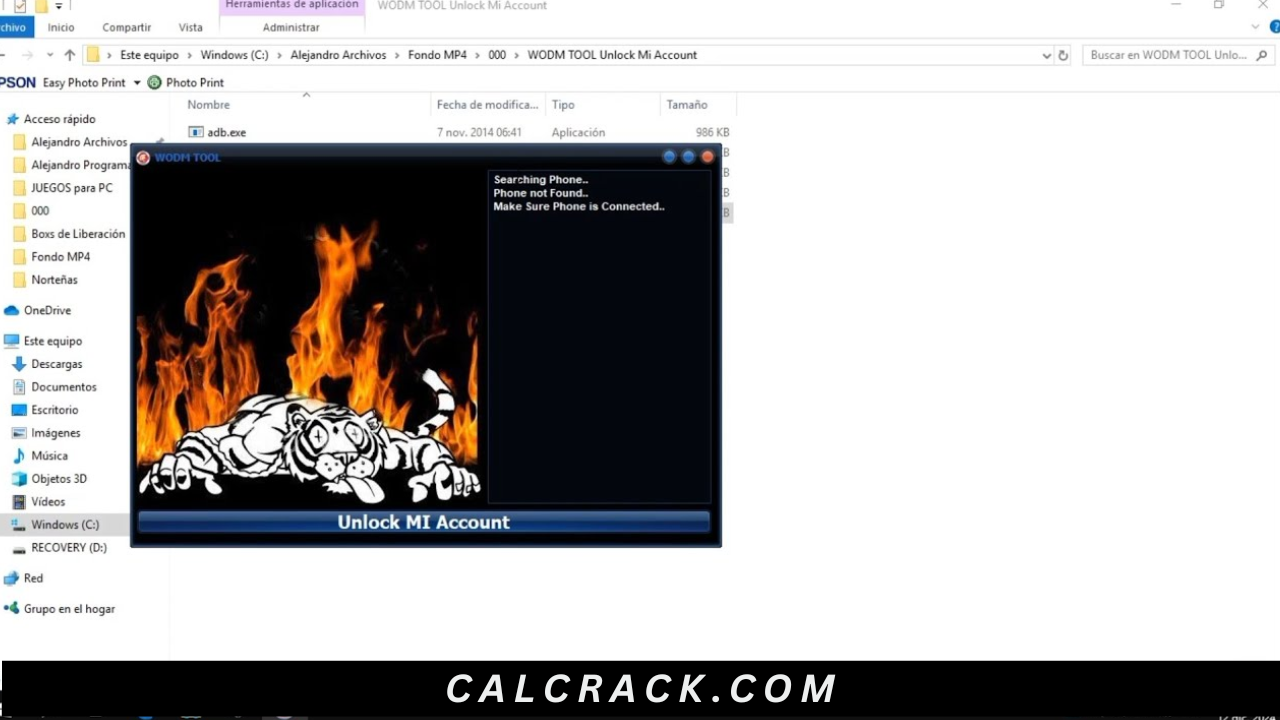Click the refresh icon beside address bar
The image size is (1280, 720).
click(x=1063, y=55)
